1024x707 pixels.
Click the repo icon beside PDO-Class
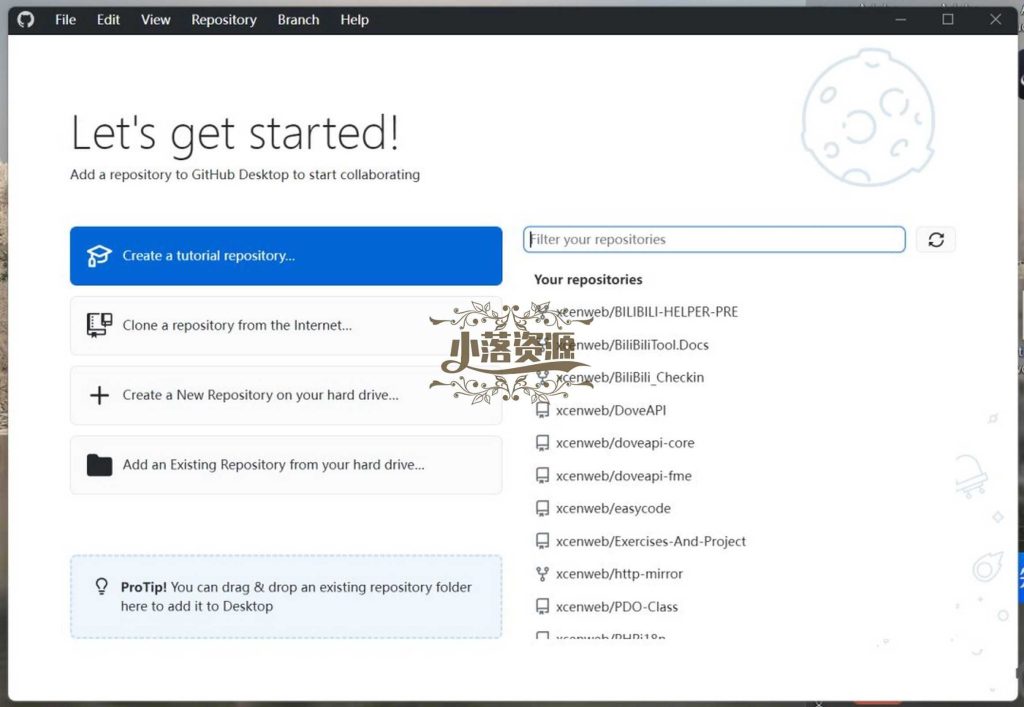tap(542, 606)
